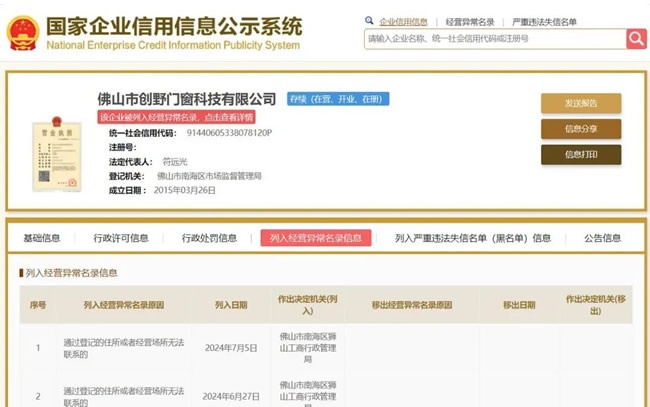Click the blue 存续 status badge
The height and width of the screenshot is (407, 650).
[338, 99]
